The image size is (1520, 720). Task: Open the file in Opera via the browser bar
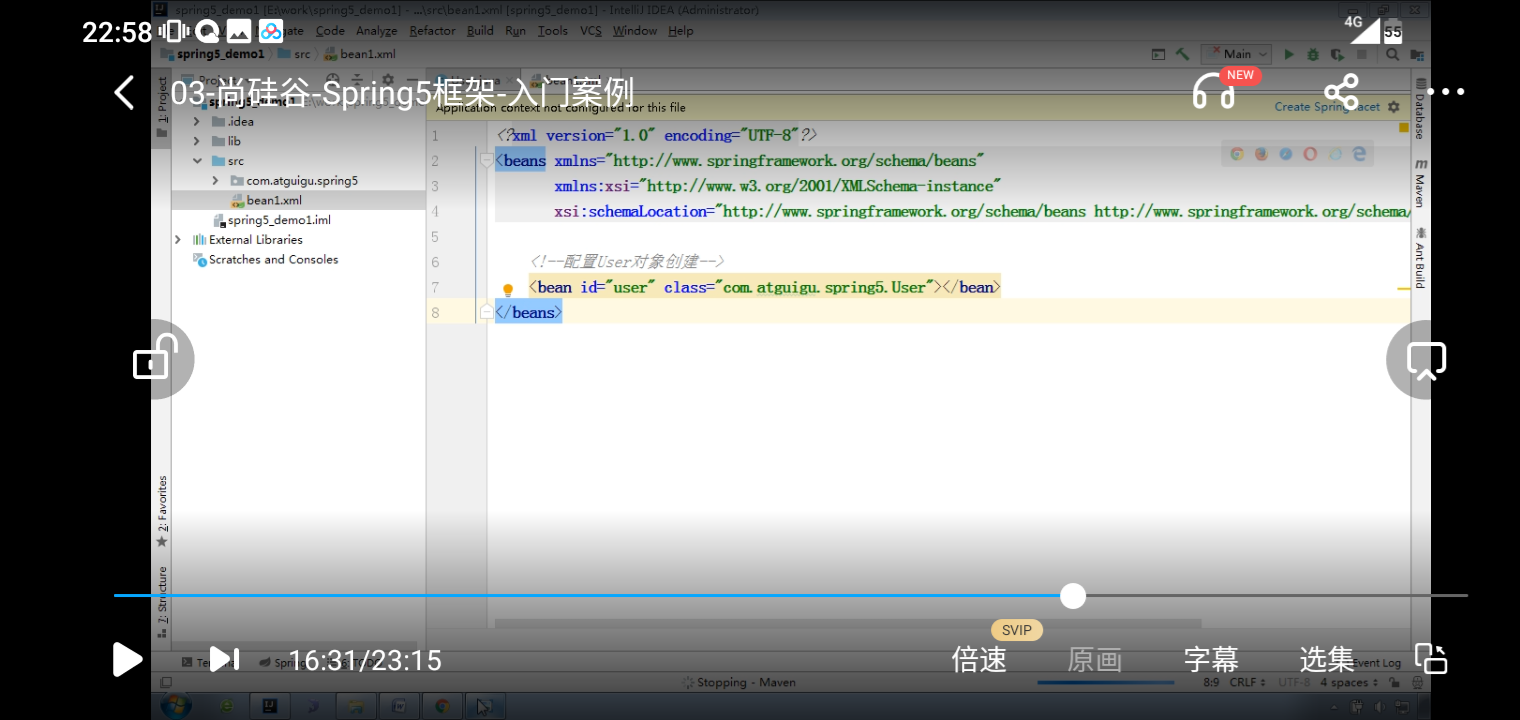pyautogui.click(x=1310, y=154)
